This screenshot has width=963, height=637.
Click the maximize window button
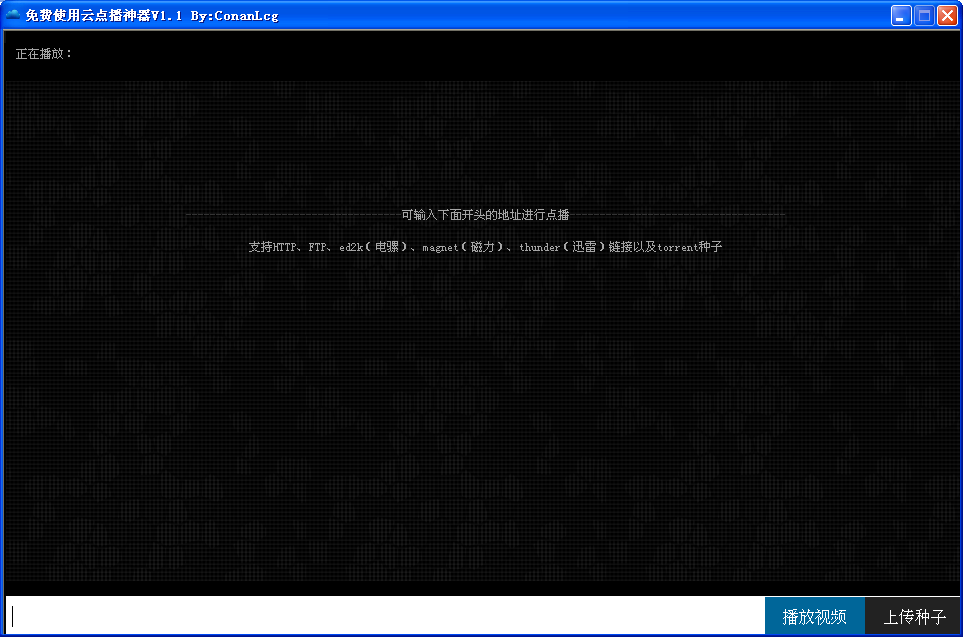(922, 15)
